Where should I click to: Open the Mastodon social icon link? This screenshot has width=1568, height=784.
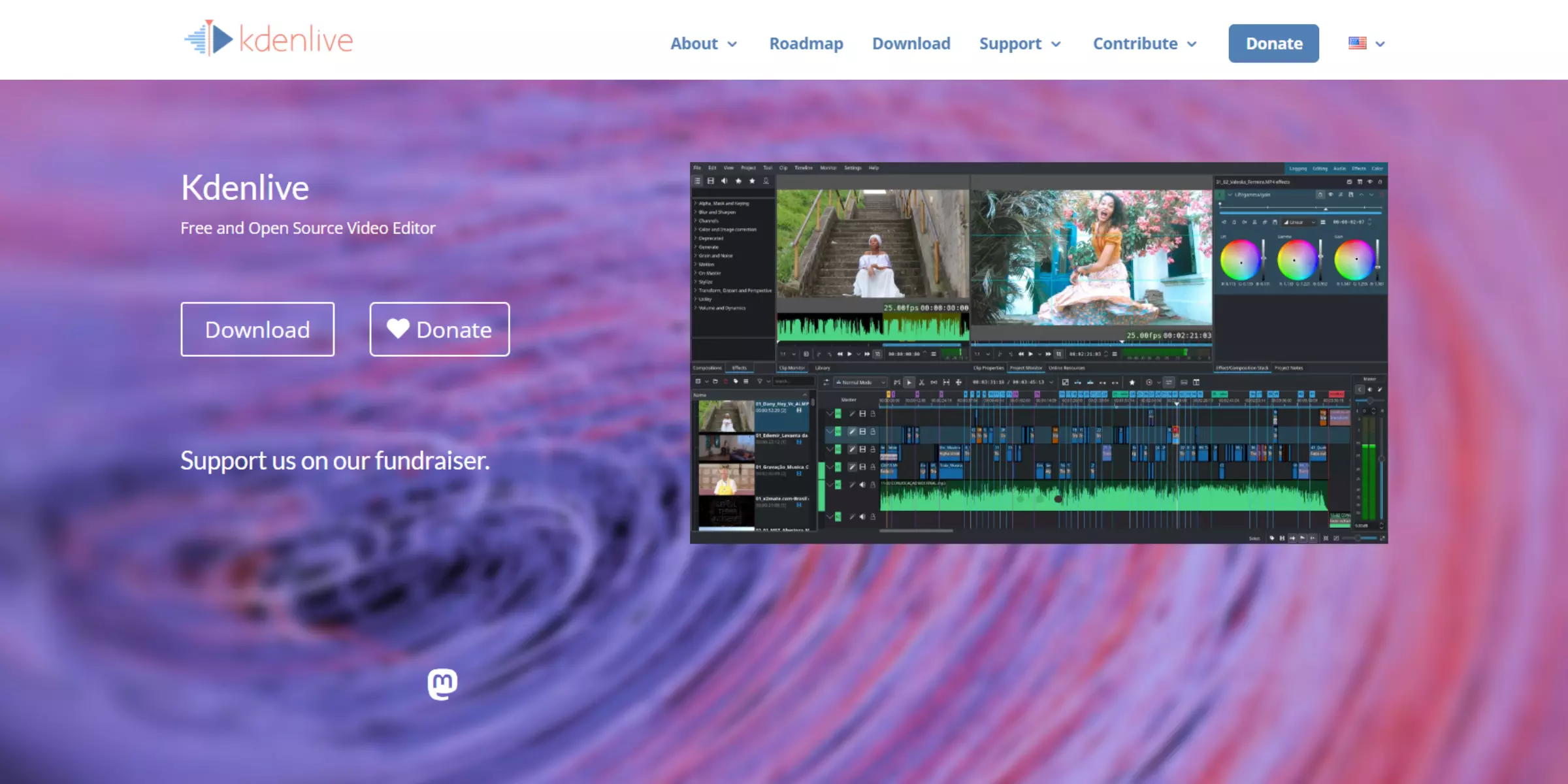click(442, 683)
